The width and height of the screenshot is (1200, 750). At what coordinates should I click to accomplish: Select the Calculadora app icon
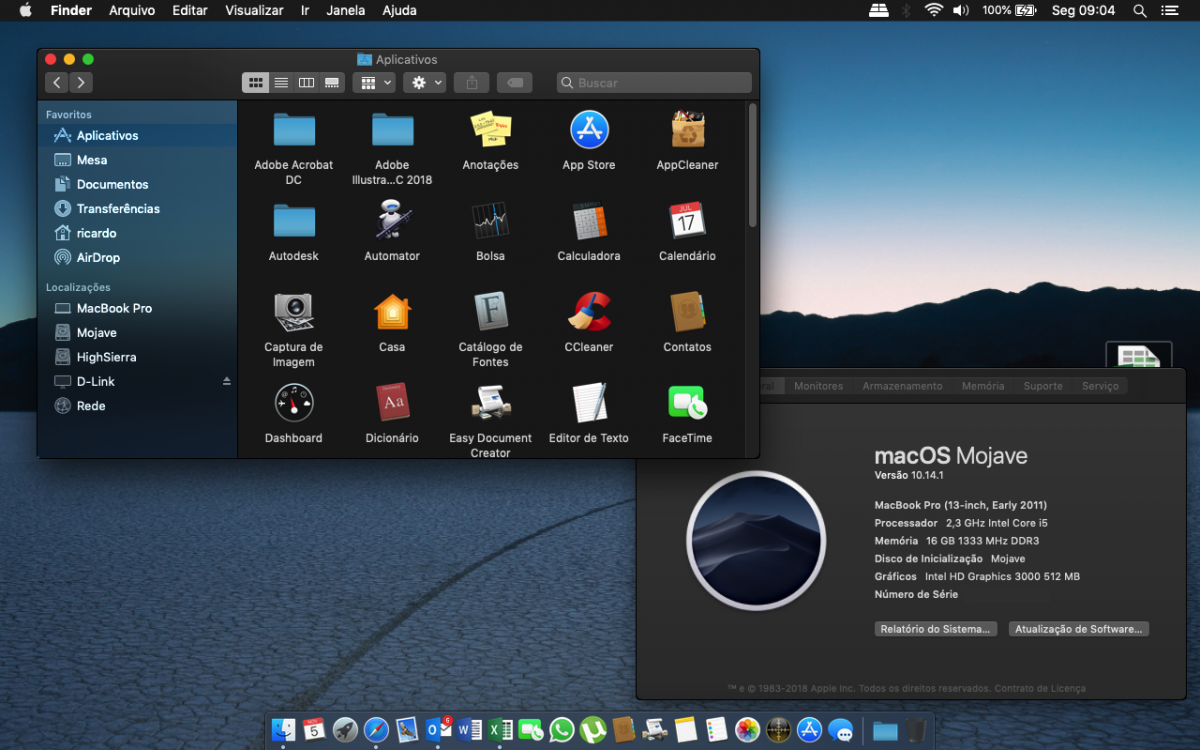pyautogui.click(x=589, y=220)
